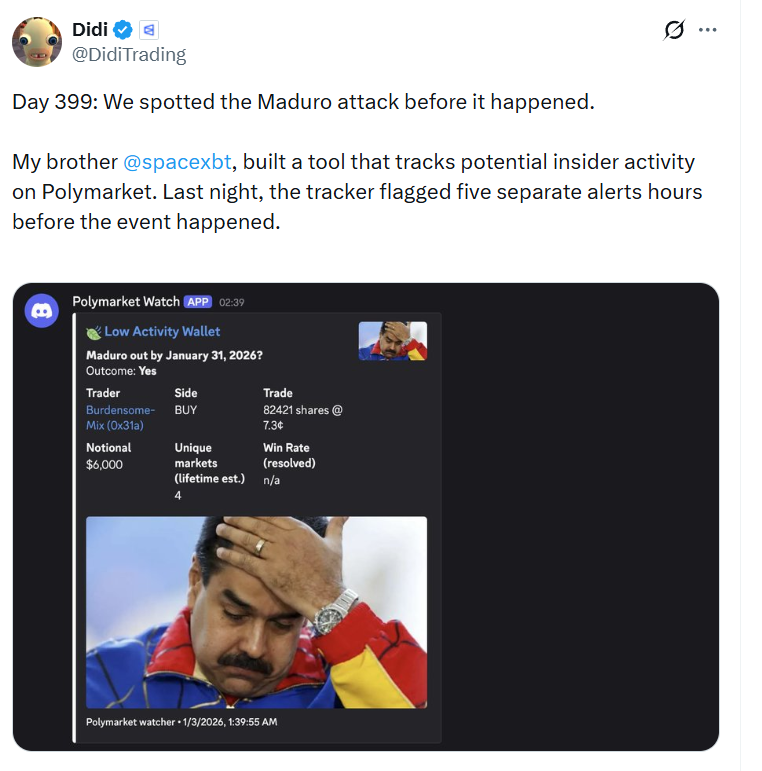This screenshot has height=771, width=762.
Task: Click the affiliate badge beside Didi's name
Action: (x=148, y=30)
